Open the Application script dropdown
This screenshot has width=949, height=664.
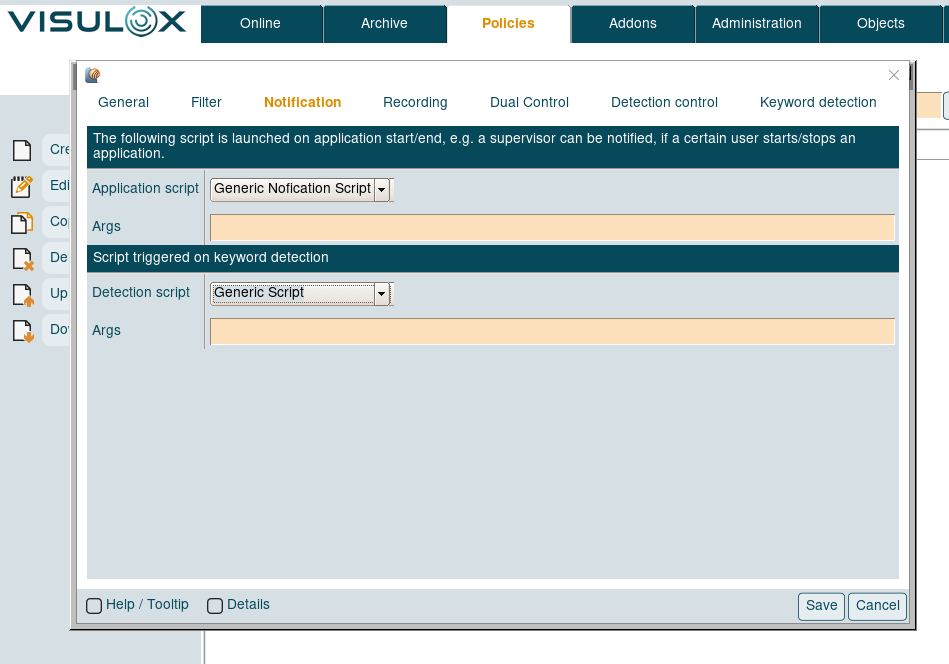tap(381, 189)
